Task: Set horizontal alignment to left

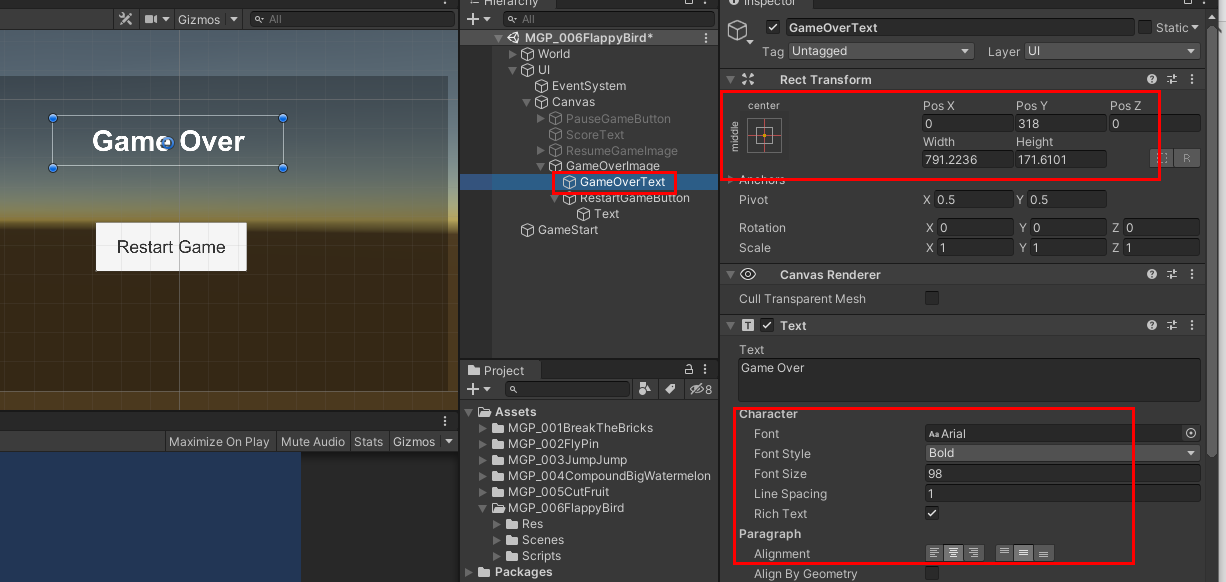Action: 934,553
